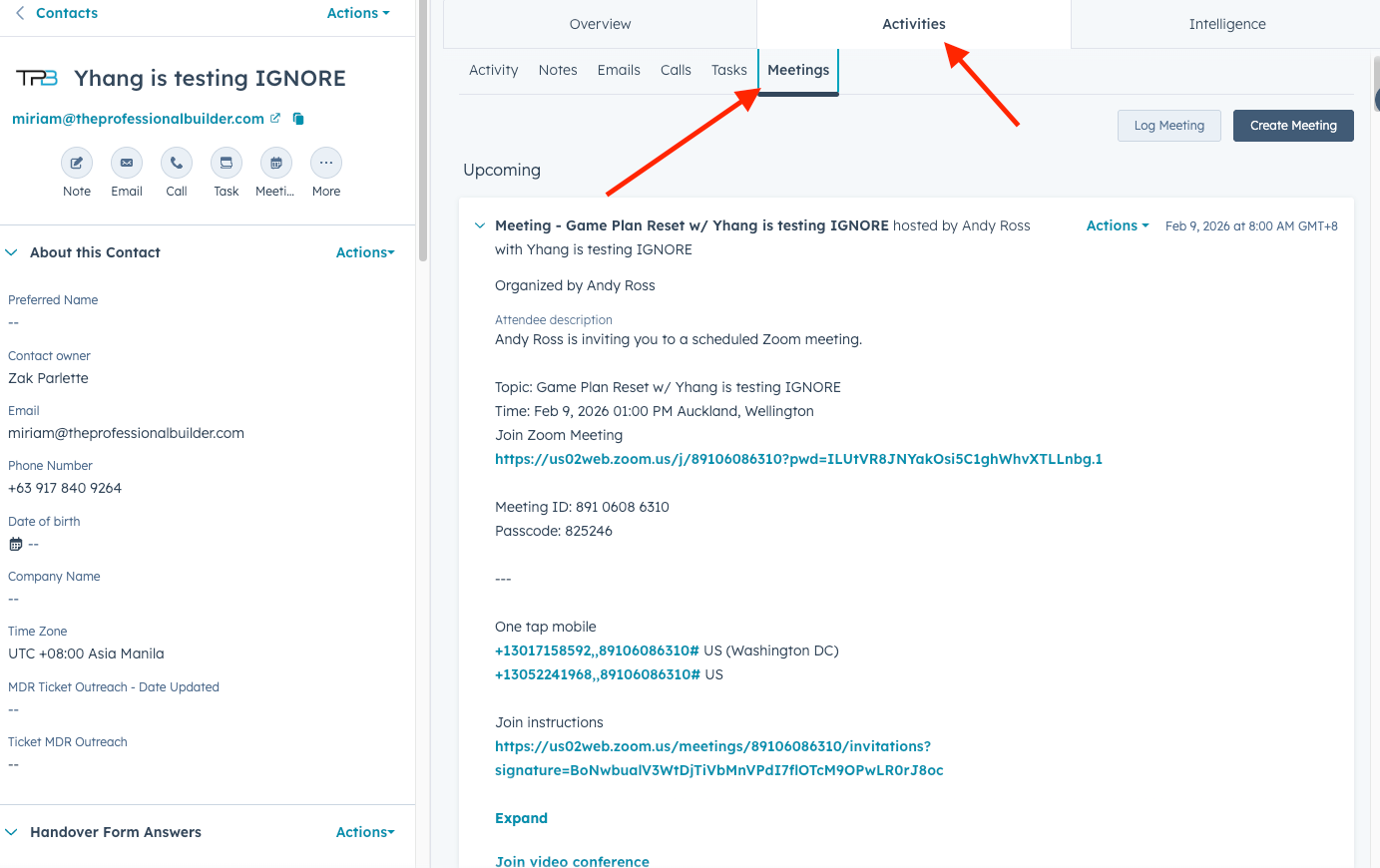Expand the Handover Form Answers section
The width and height of the screenshot is (1380, 868).
pyautogui.click(x=12, y=832)
